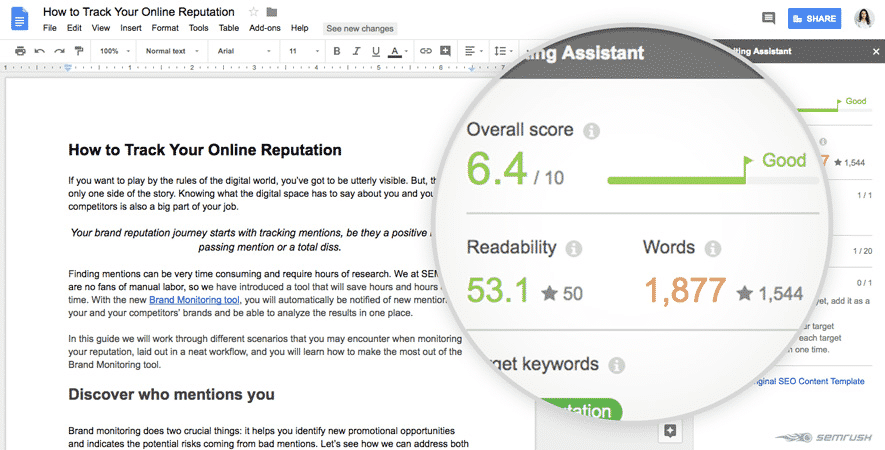885x450 pixels.
Task: Insert a link using toolbar icon
Action: click(x=426, y=50)
